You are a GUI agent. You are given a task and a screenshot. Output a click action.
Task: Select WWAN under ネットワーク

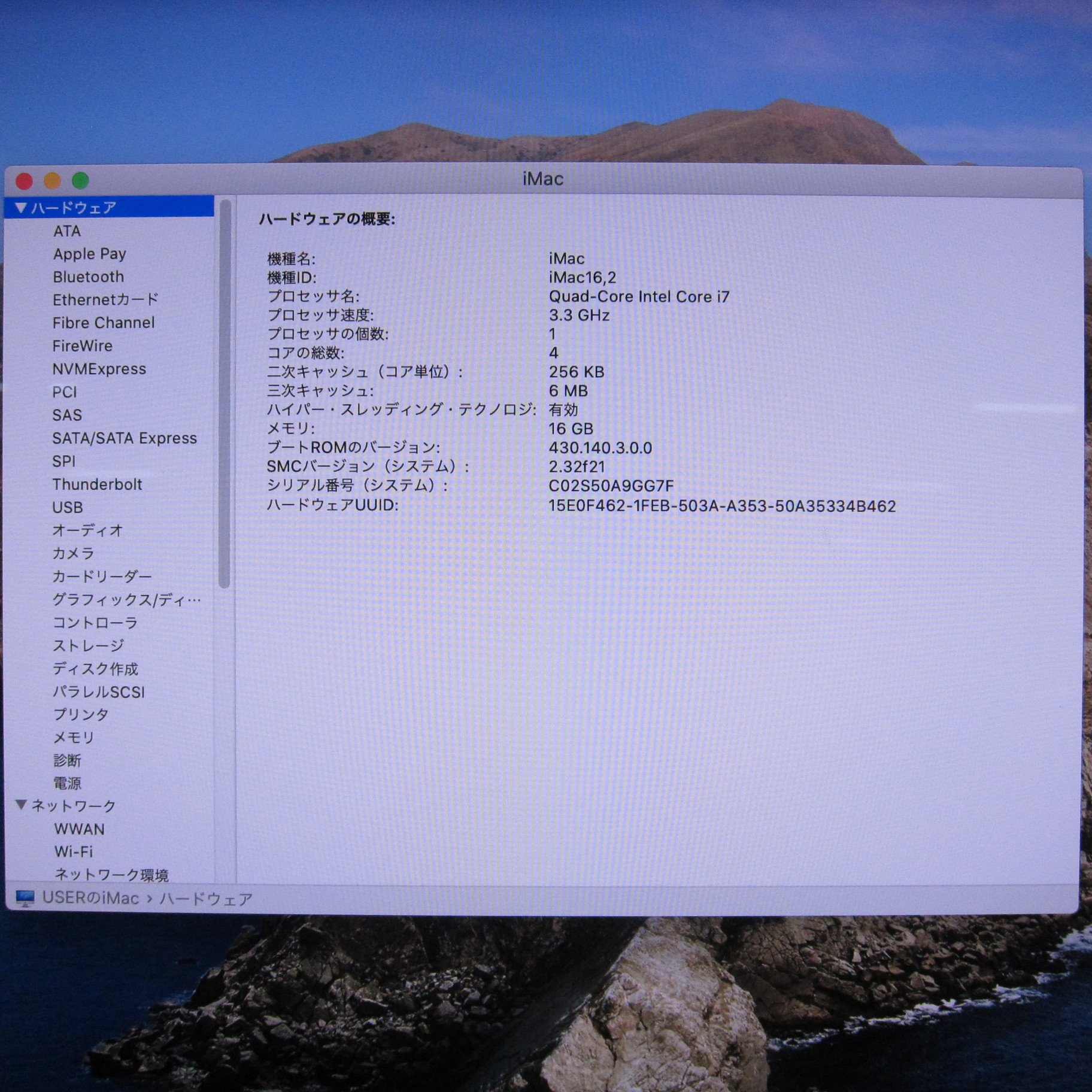pos(79,829)
